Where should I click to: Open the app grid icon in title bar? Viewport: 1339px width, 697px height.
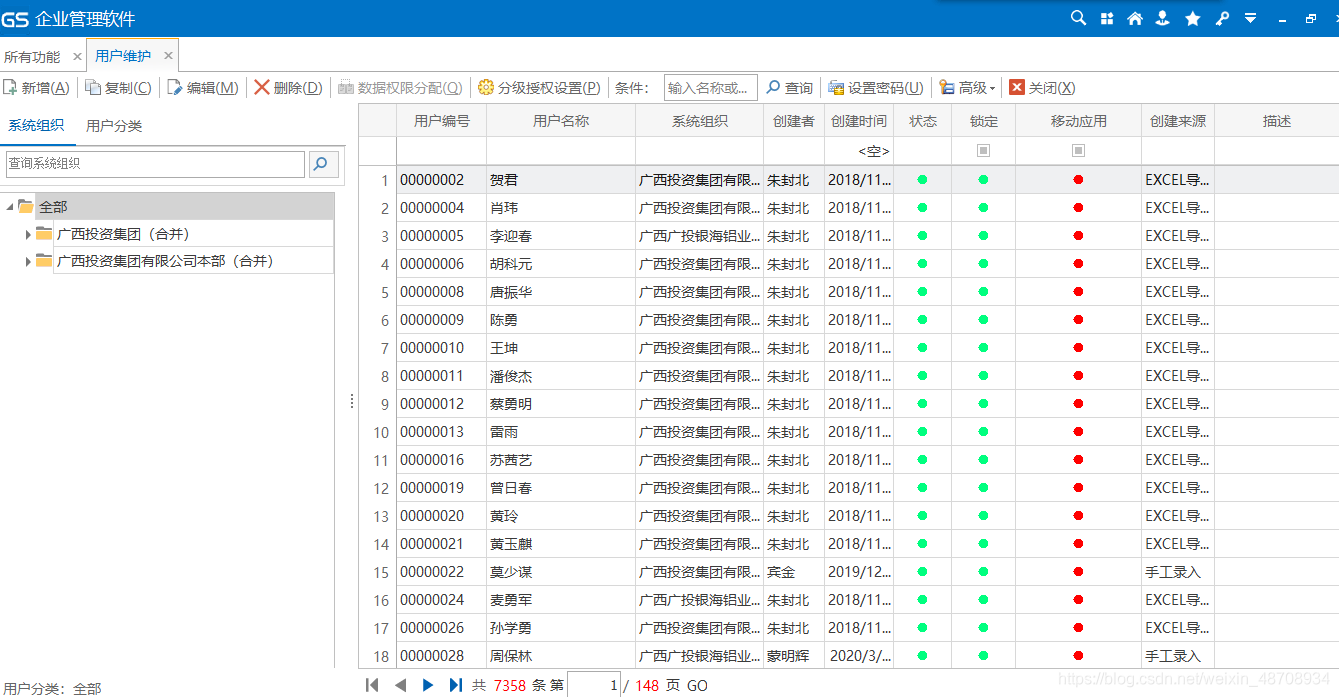[1107, 18]
